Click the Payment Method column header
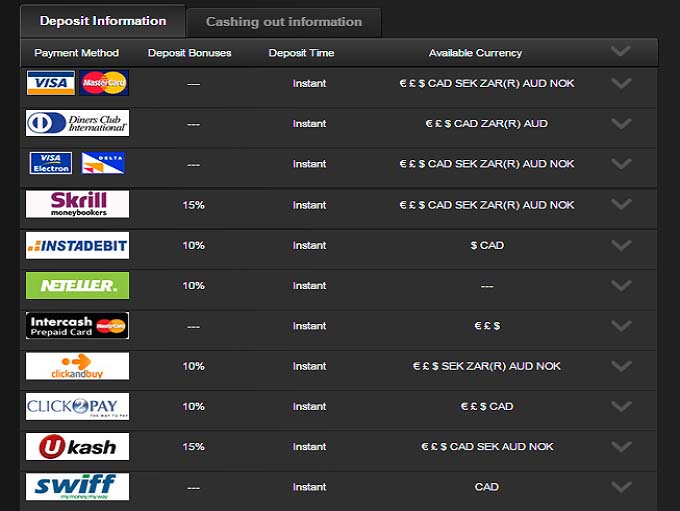 coord(76,53)
